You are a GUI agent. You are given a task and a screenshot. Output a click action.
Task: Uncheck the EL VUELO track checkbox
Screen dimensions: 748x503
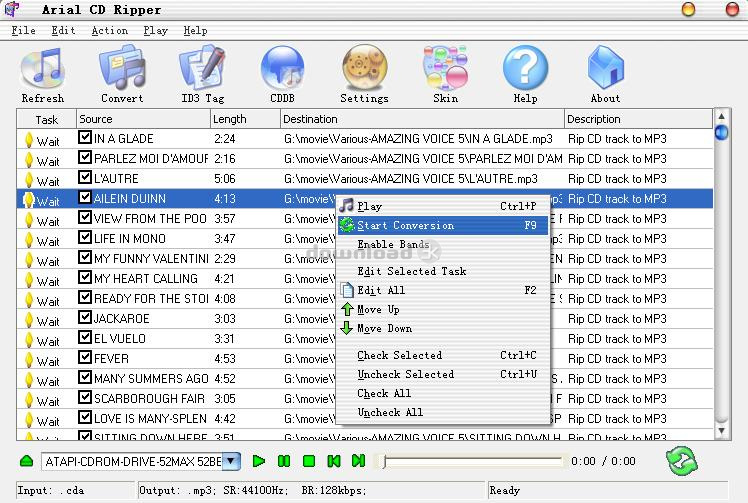85,337
